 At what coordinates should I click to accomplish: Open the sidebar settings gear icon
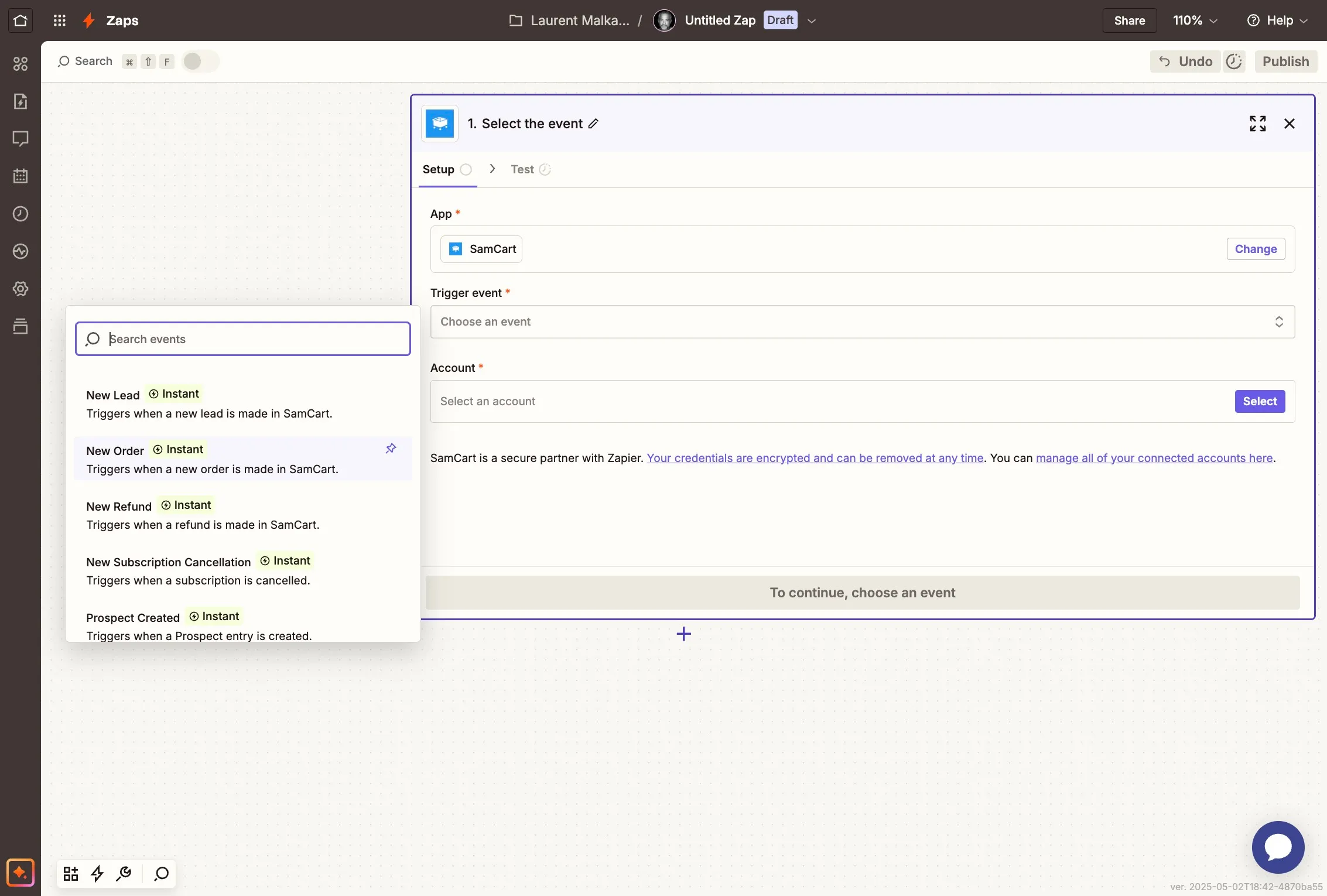[20, 289]
